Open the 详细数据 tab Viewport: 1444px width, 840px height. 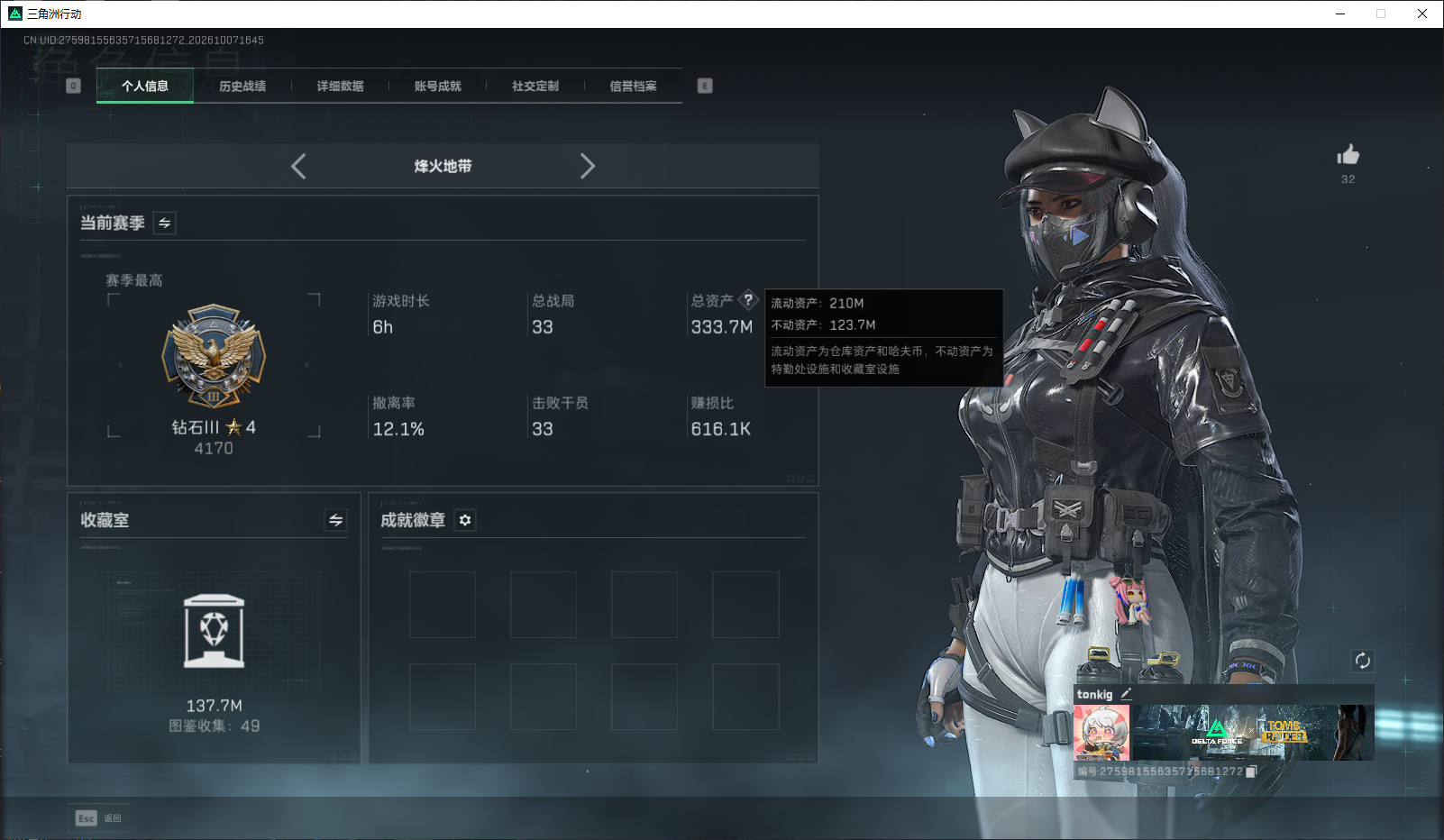[x=340, y=87]
